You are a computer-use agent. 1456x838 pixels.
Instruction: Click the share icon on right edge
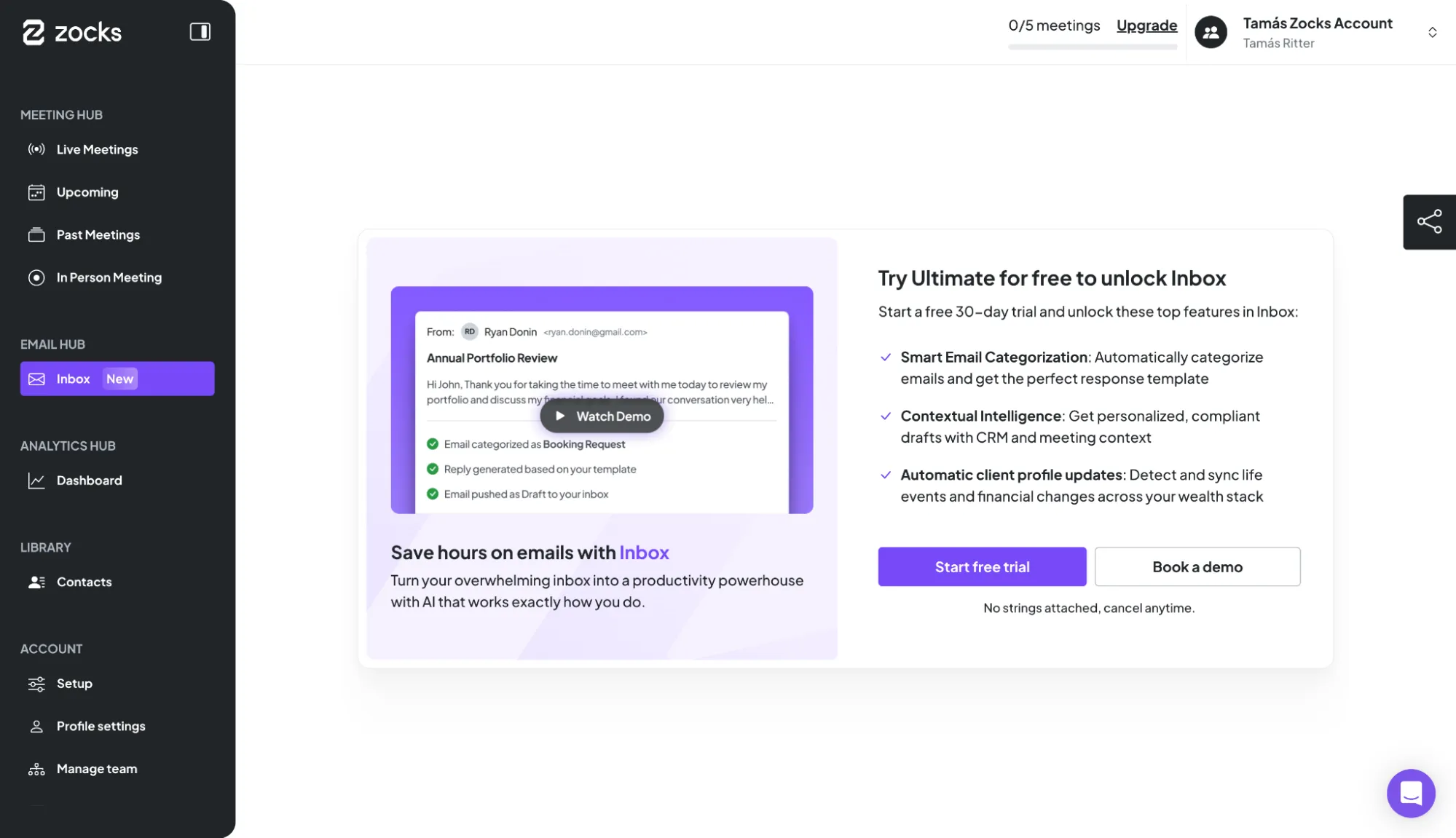pyautogui.click(x=1429, y=221)
